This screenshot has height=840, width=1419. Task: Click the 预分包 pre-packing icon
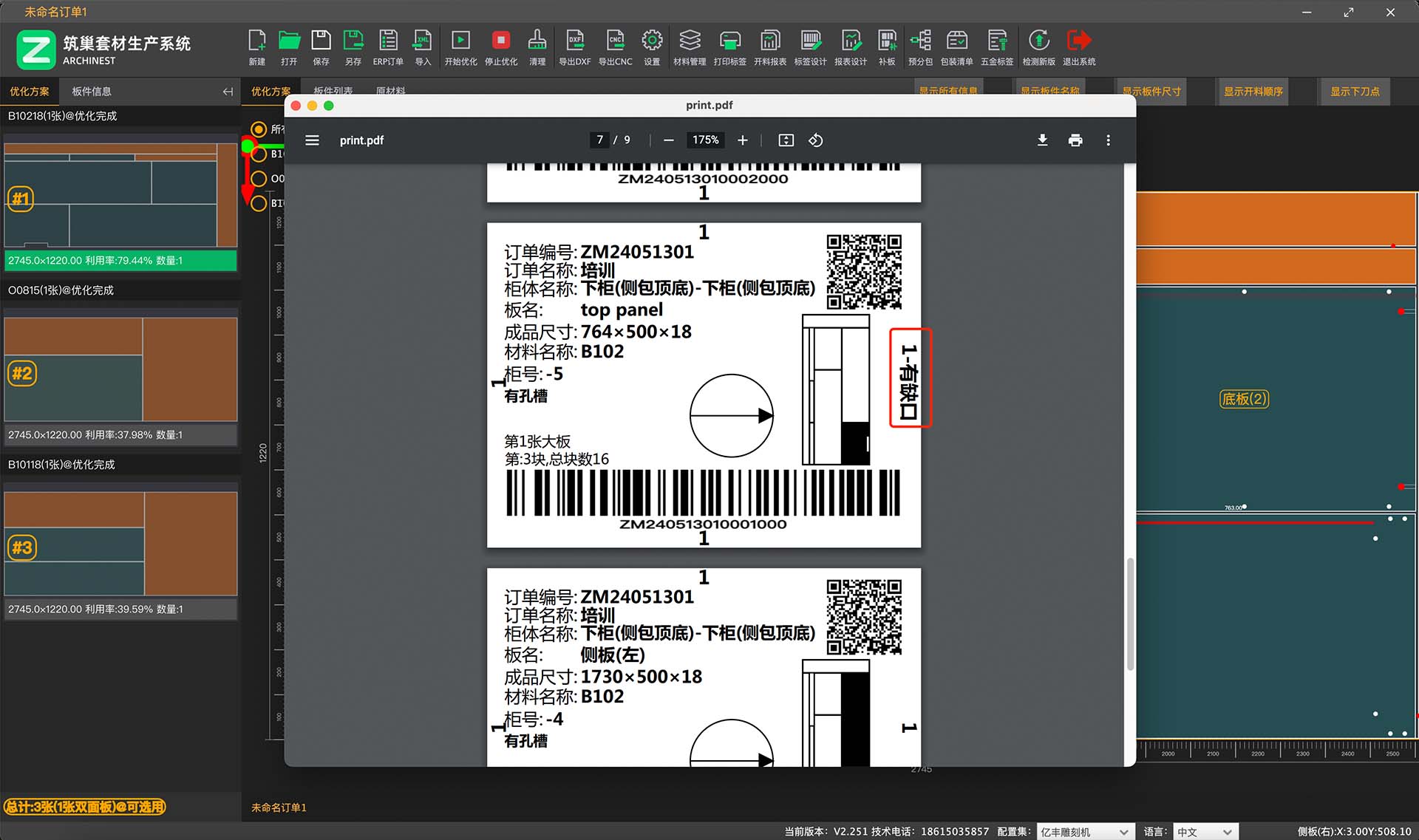point(920,47)
